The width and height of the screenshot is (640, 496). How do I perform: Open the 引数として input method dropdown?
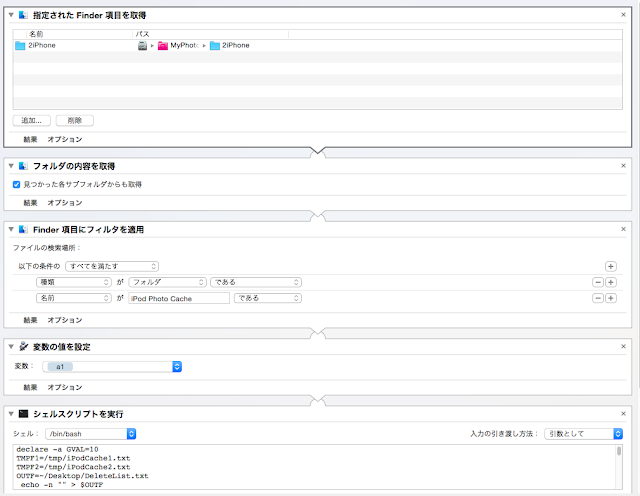tap(584, 434)
